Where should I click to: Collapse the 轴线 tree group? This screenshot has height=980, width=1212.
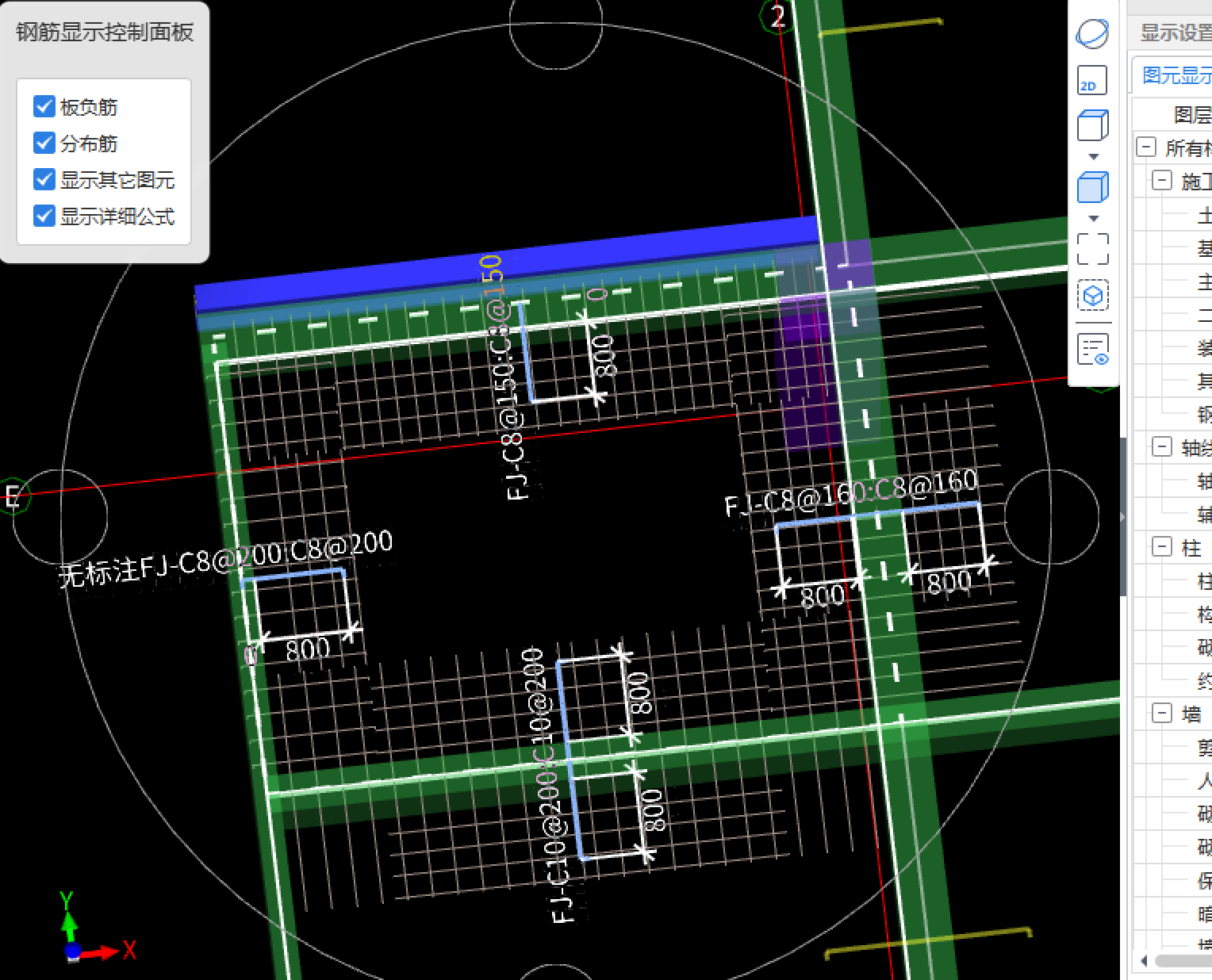click(x=1161, y=446)
